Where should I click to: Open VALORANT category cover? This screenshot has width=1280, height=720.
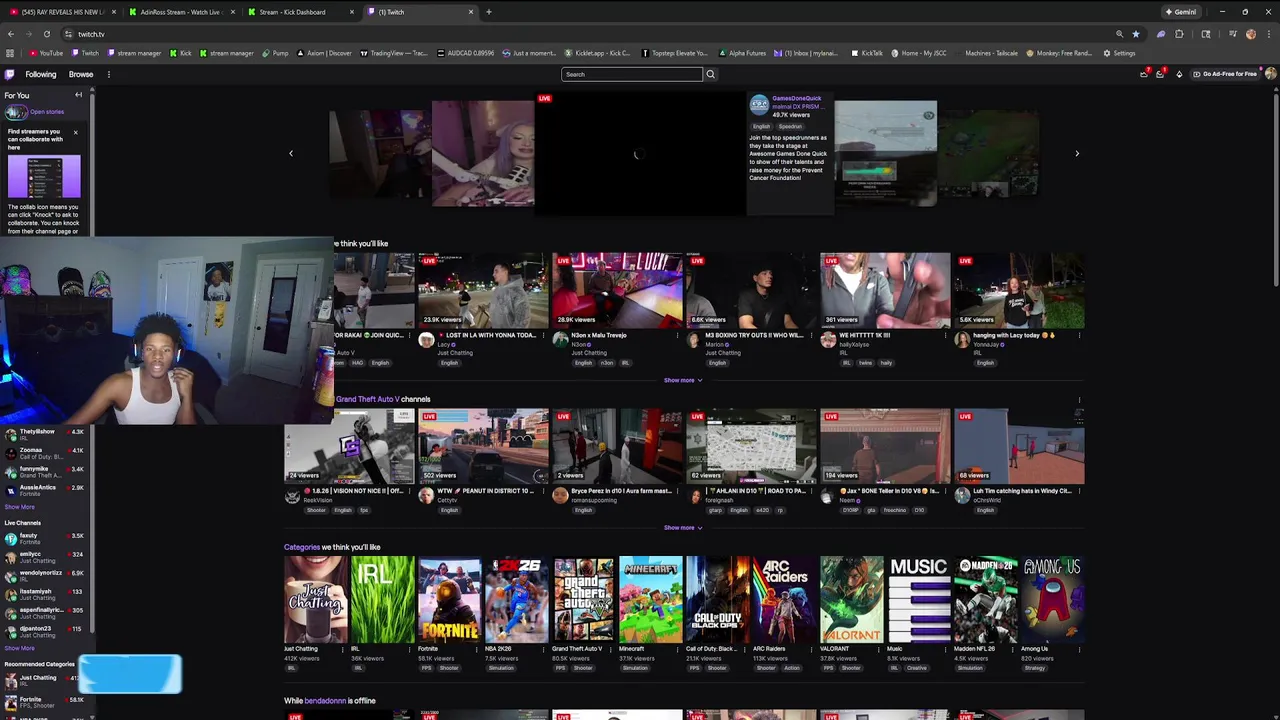(852, 599)
